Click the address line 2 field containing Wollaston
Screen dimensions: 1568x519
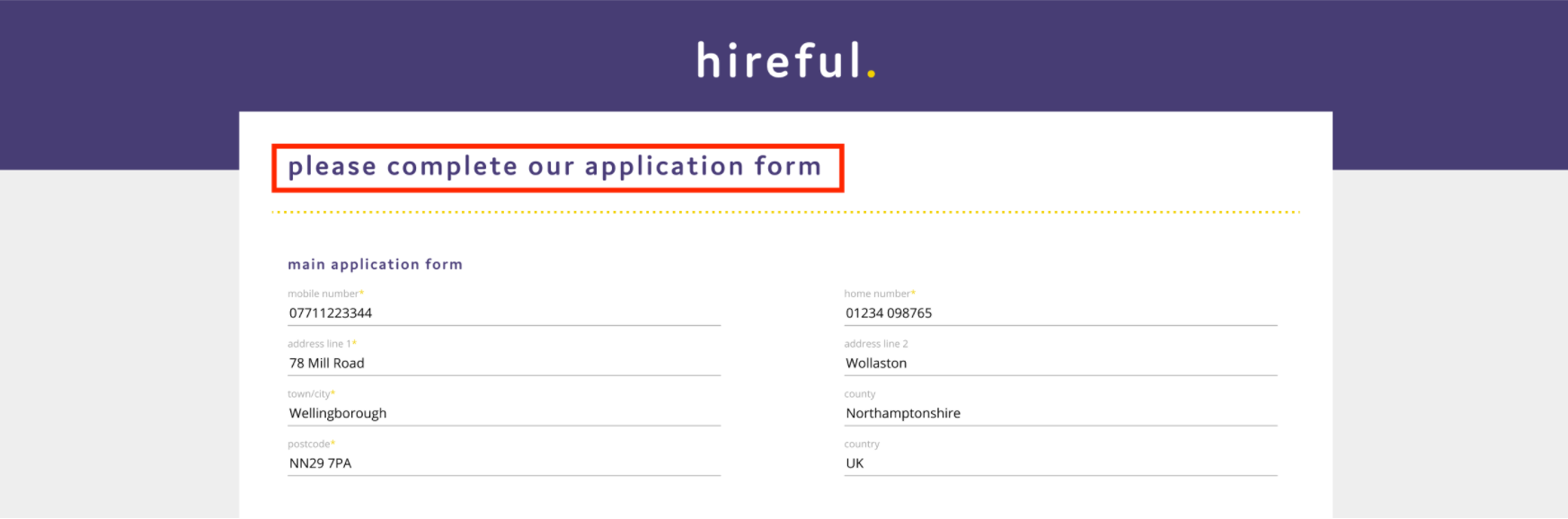coord(1060,364)
